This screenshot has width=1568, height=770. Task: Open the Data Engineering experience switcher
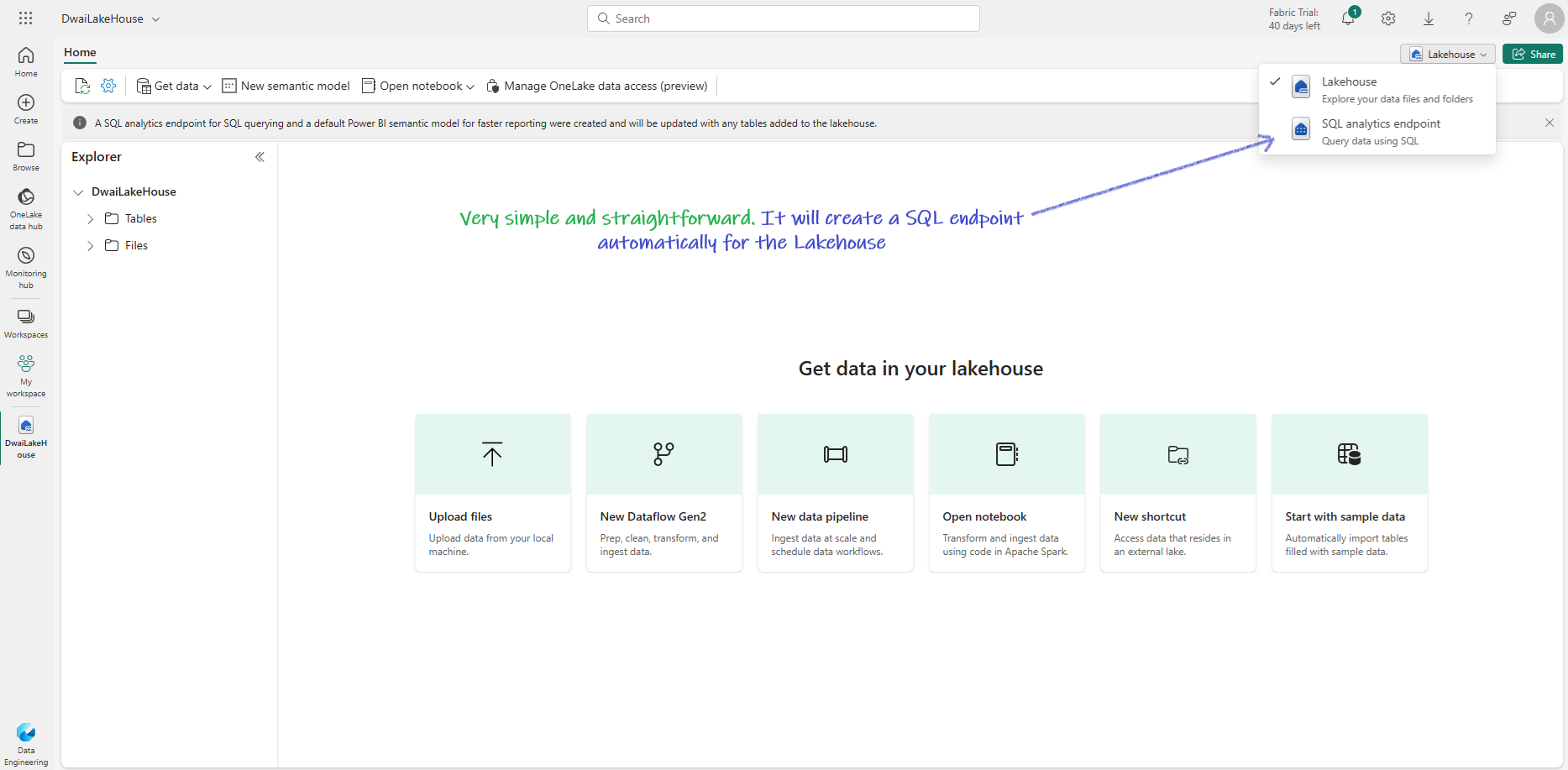coord(26,745)
